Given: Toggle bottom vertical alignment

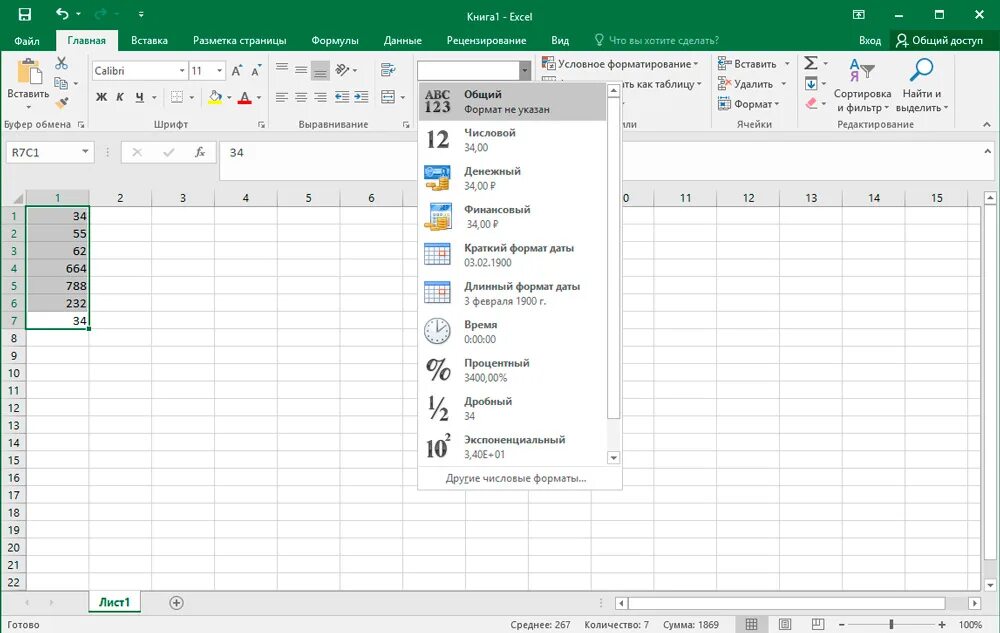Looking at the screenshot, I should click(x=320, y=70).
